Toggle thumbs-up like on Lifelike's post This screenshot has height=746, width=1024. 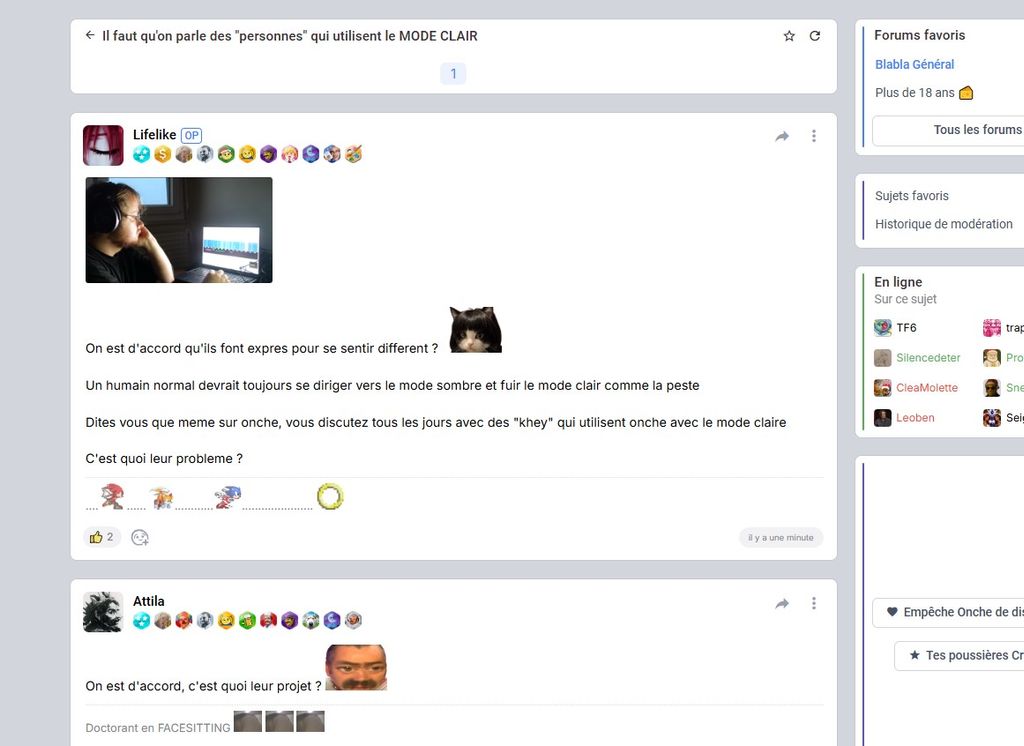click(103, 537)
